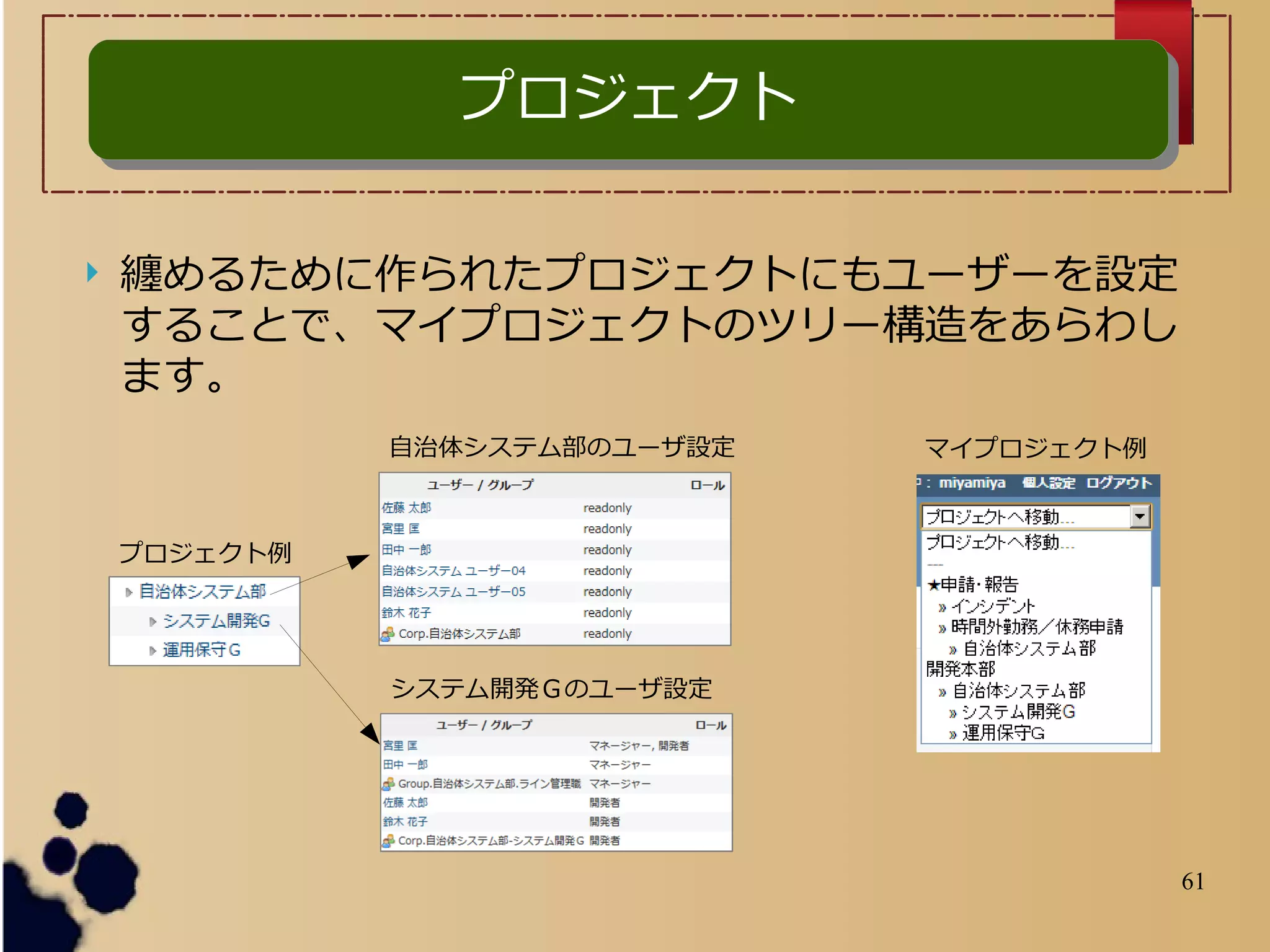Open user 佐藤 太郎 with readonly role
Screen dimensions: 1270x952
coord(406,508)
